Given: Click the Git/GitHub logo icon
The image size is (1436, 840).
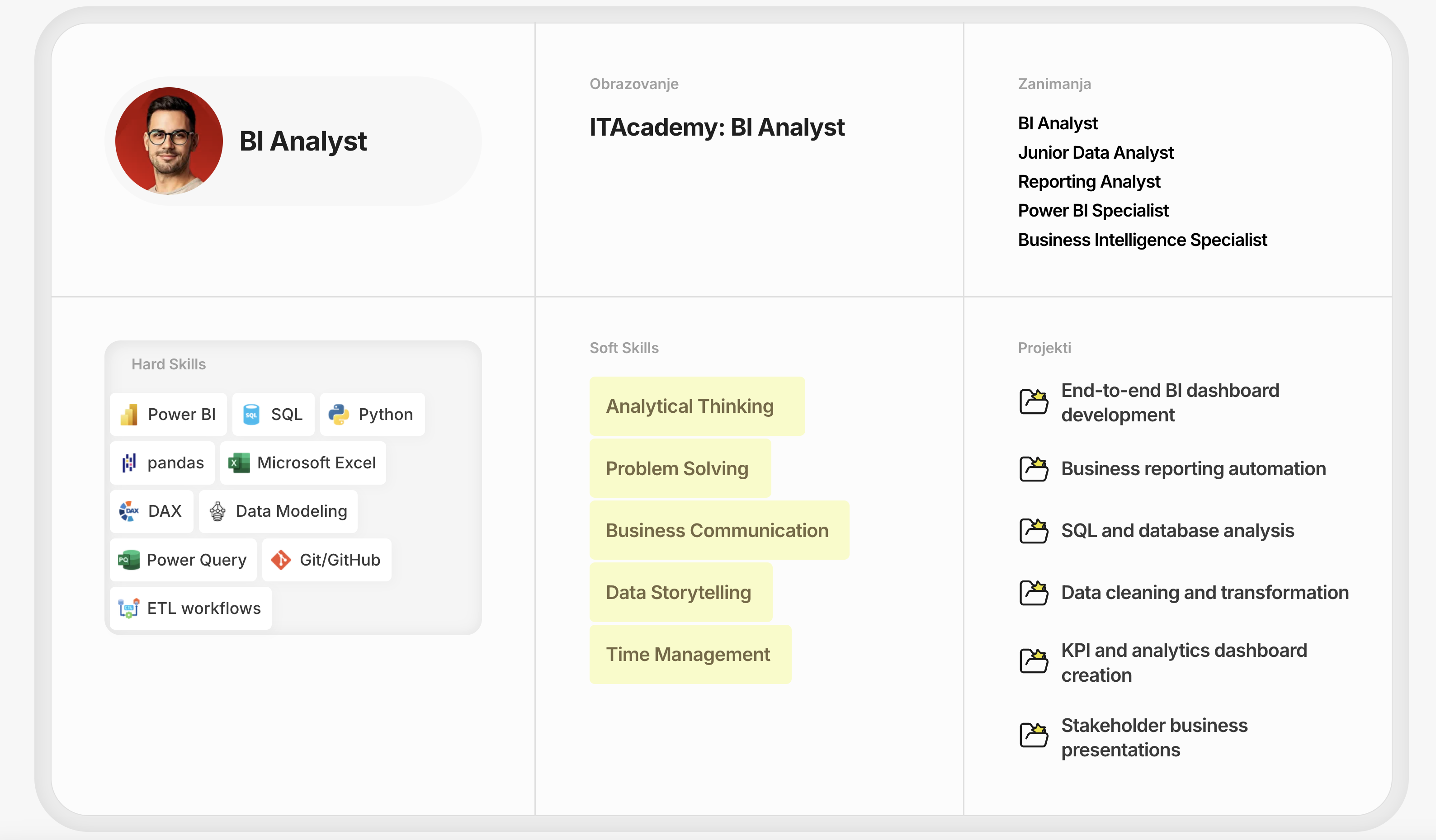Looking at the screenshot, I should tap(281, 560).
